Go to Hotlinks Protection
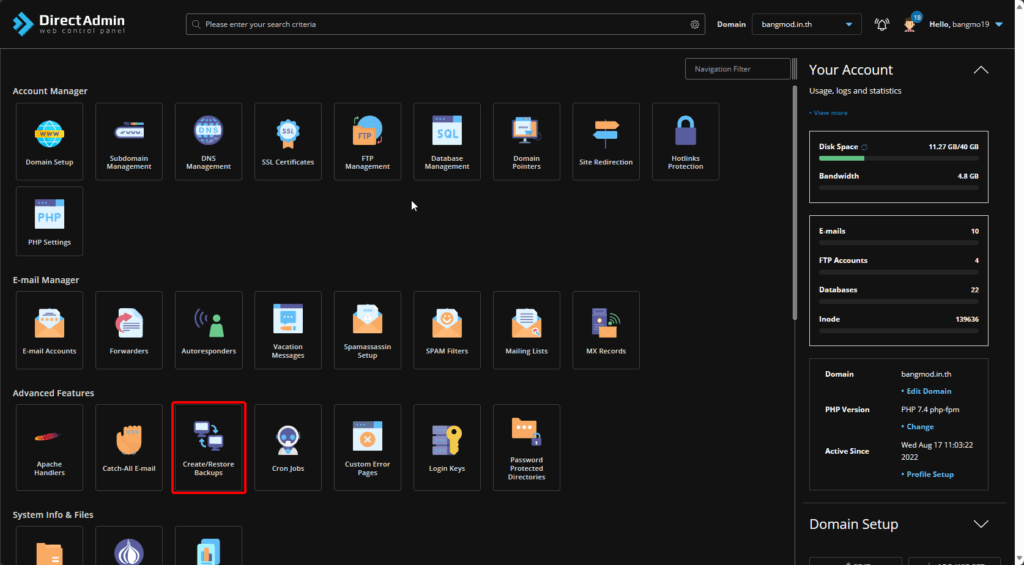The width and height of the screenshot is (1024, 565). [685, 141]
